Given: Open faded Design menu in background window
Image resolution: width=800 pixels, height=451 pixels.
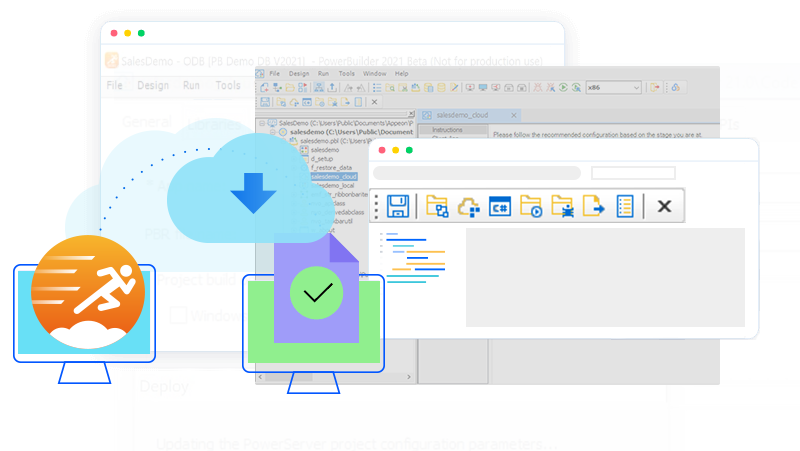Looking at the screenshot, I should point(153,85).
